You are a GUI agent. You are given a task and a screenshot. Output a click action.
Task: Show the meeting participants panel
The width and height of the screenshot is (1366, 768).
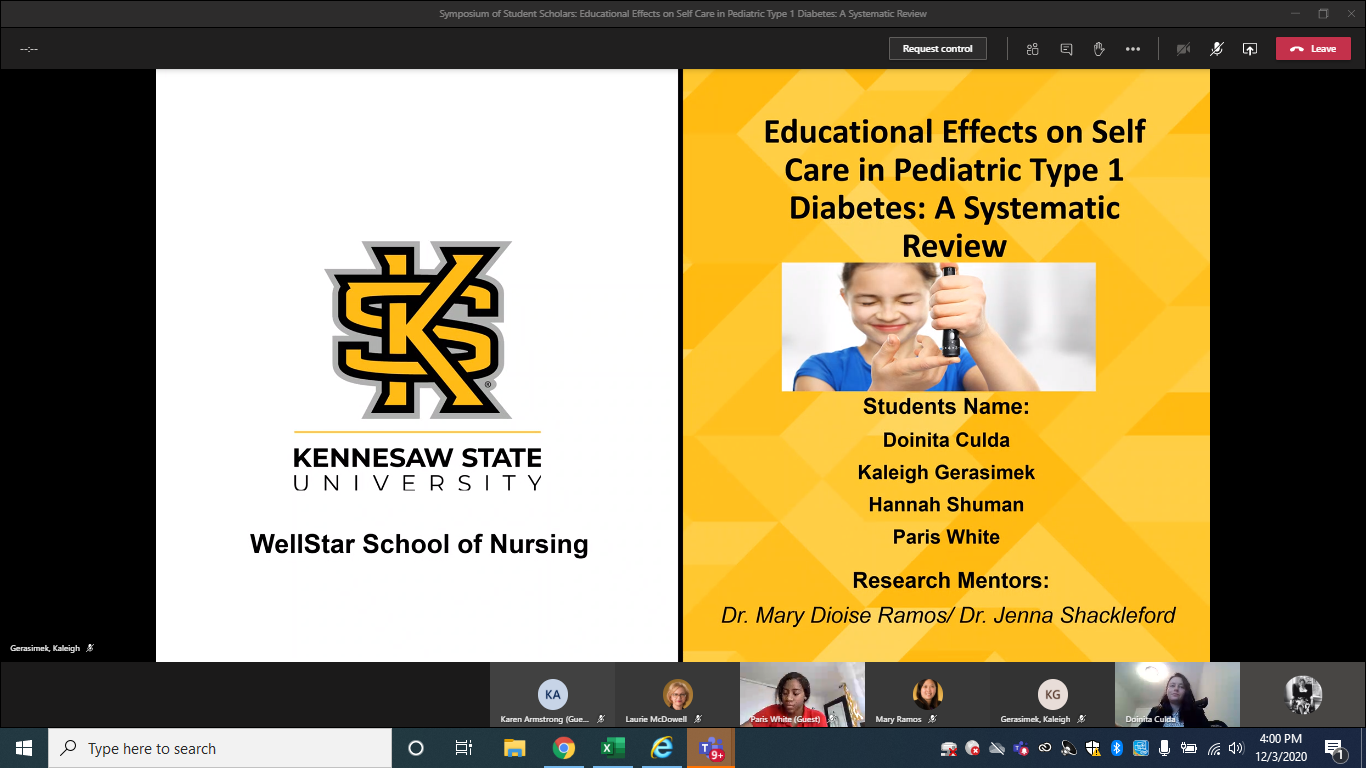(x=1032, y=49)
